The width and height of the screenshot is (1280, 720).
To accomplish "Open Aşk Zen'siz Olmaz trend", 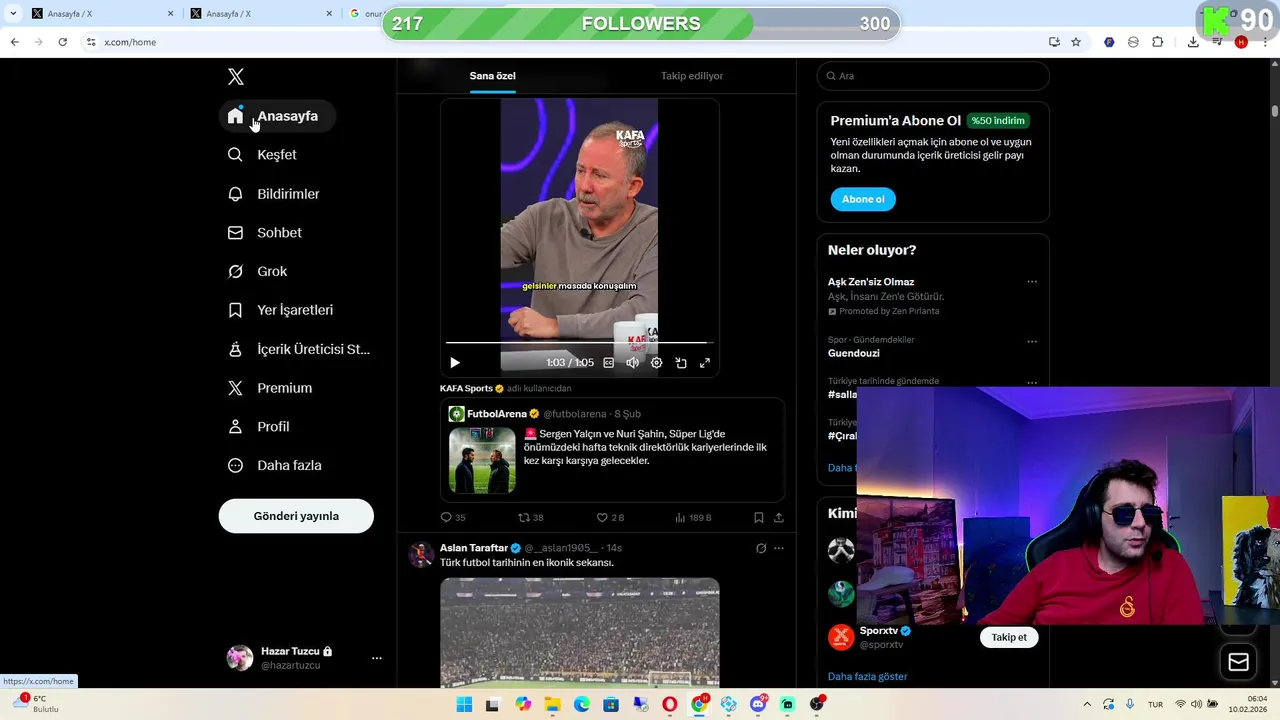I will point(871,282).
